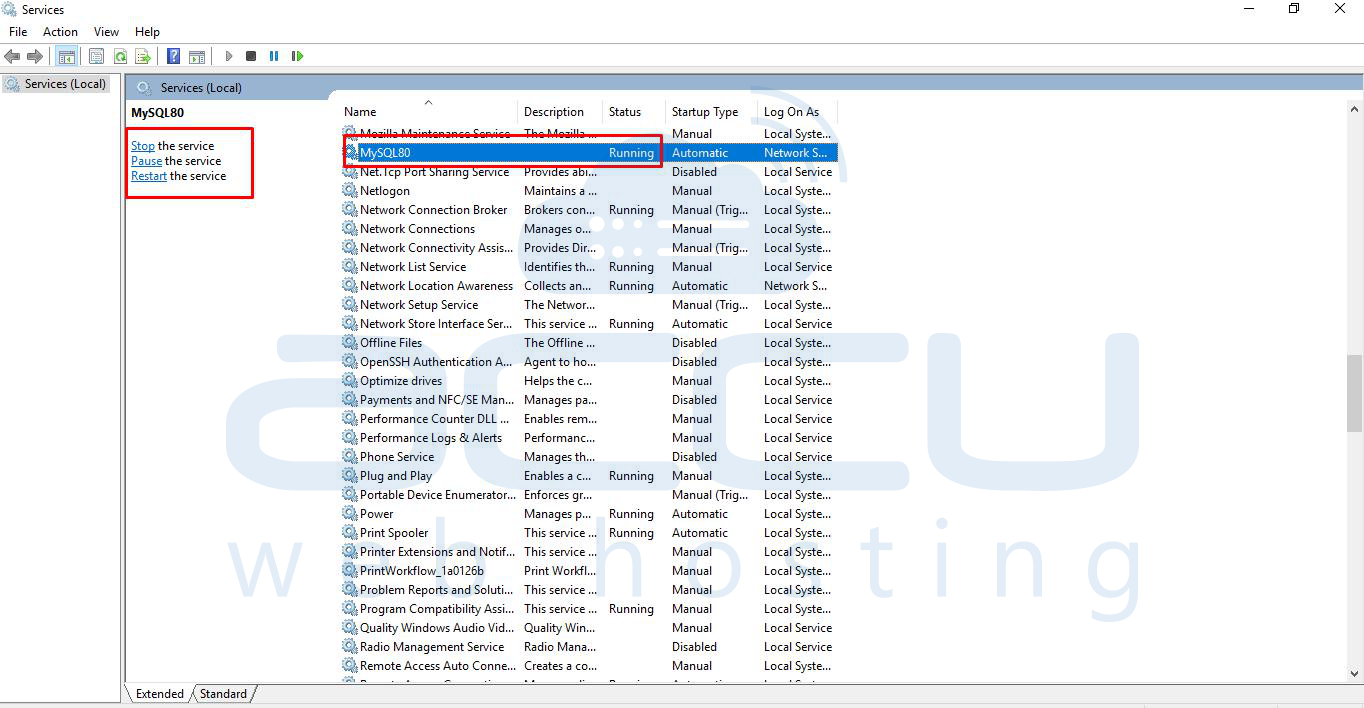Click the Stop Service square icon
This screenshot has height=708, width=1364.
point(251,57)
